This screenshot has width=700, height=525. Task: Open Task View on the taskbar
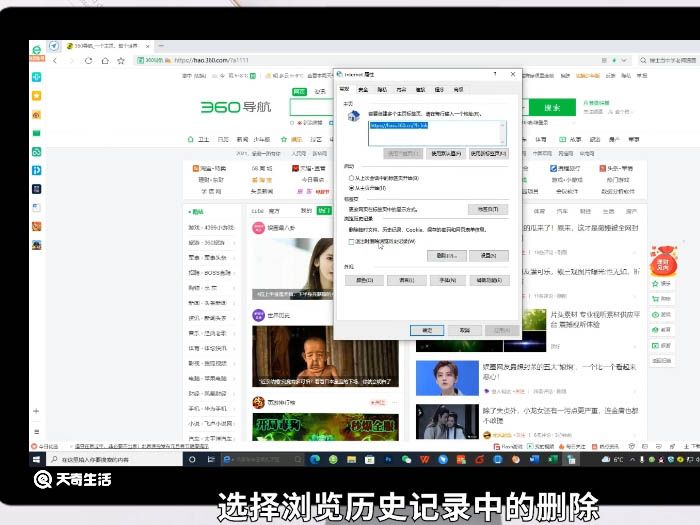coord(211,459)
